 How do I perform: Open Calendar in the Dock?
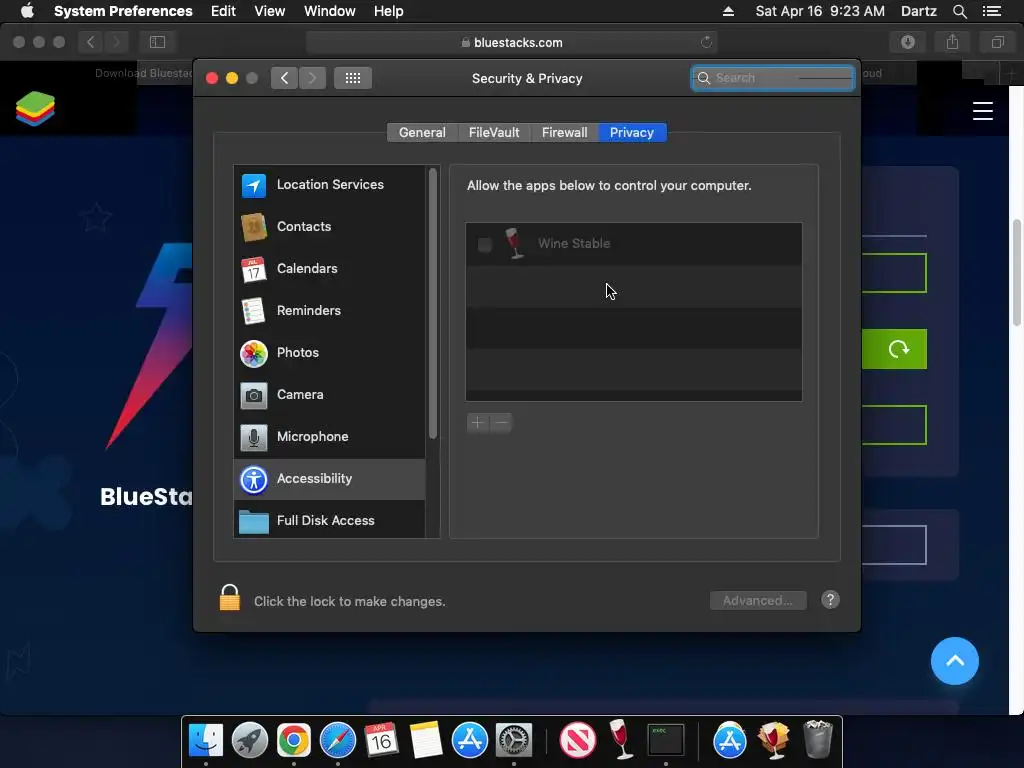381,740
